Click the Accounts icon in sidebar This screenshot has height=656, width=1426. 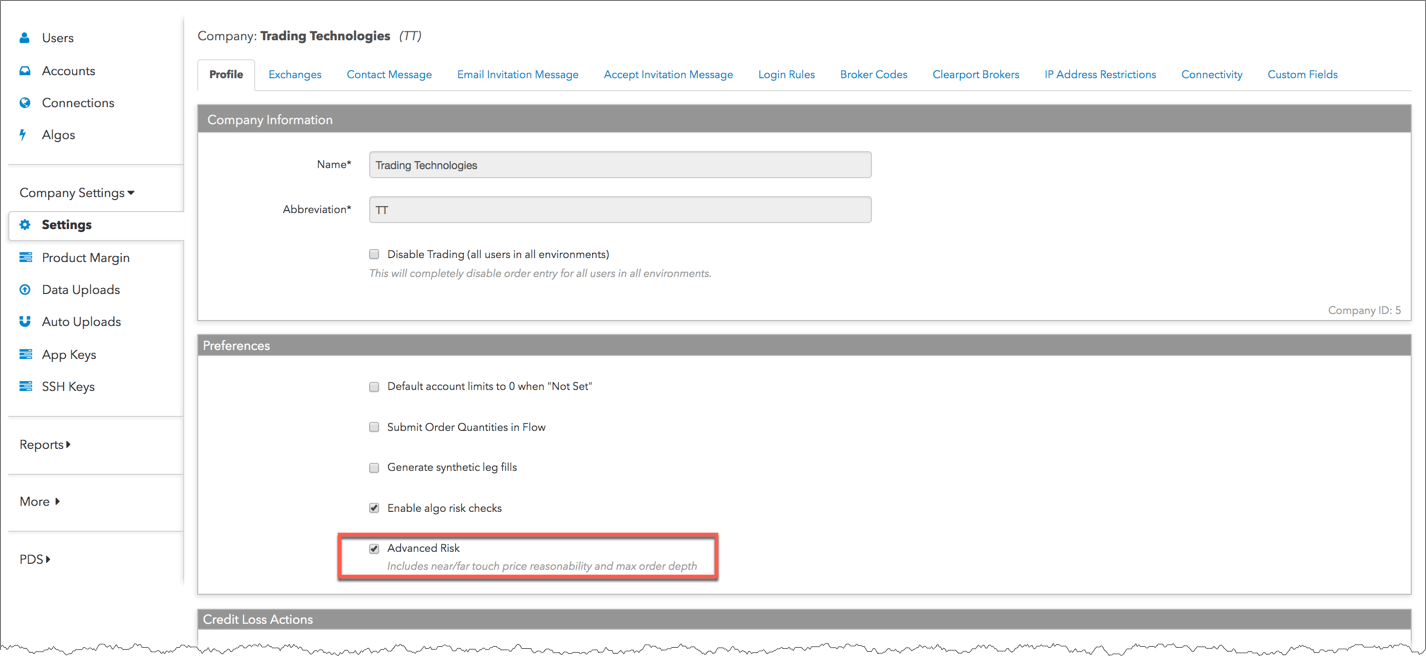tap(25, 71)
